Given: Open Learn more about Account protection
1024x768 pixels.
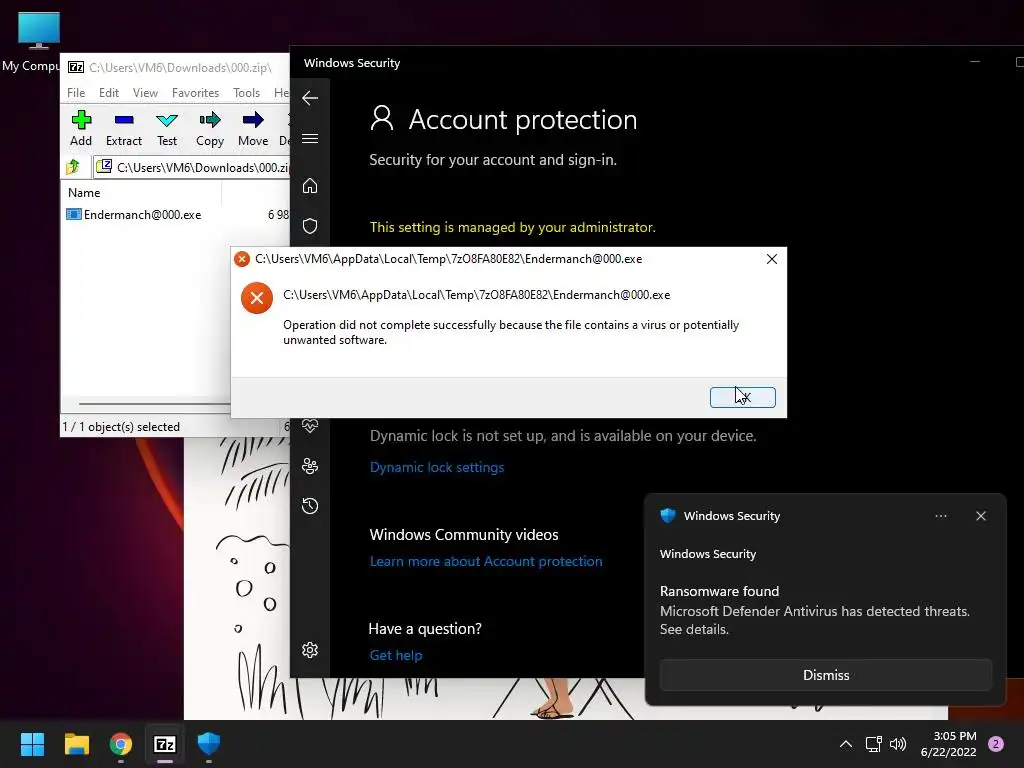Looking at the screenshot, I should coord(486,562).
